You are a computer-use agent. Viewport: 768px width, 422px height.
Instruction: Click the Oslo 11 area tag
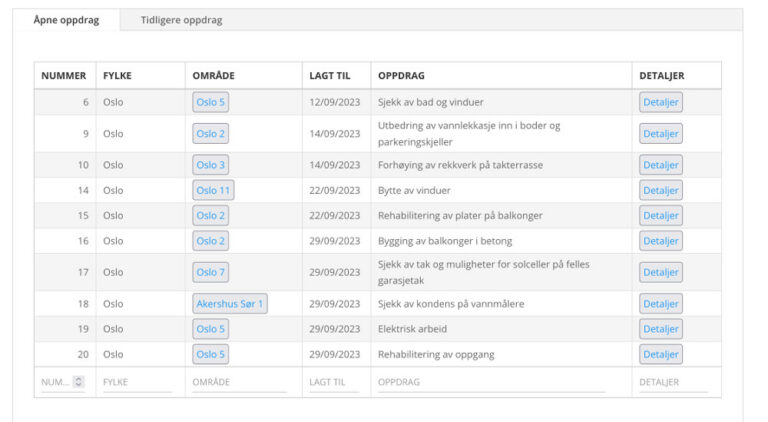(213, 190)
